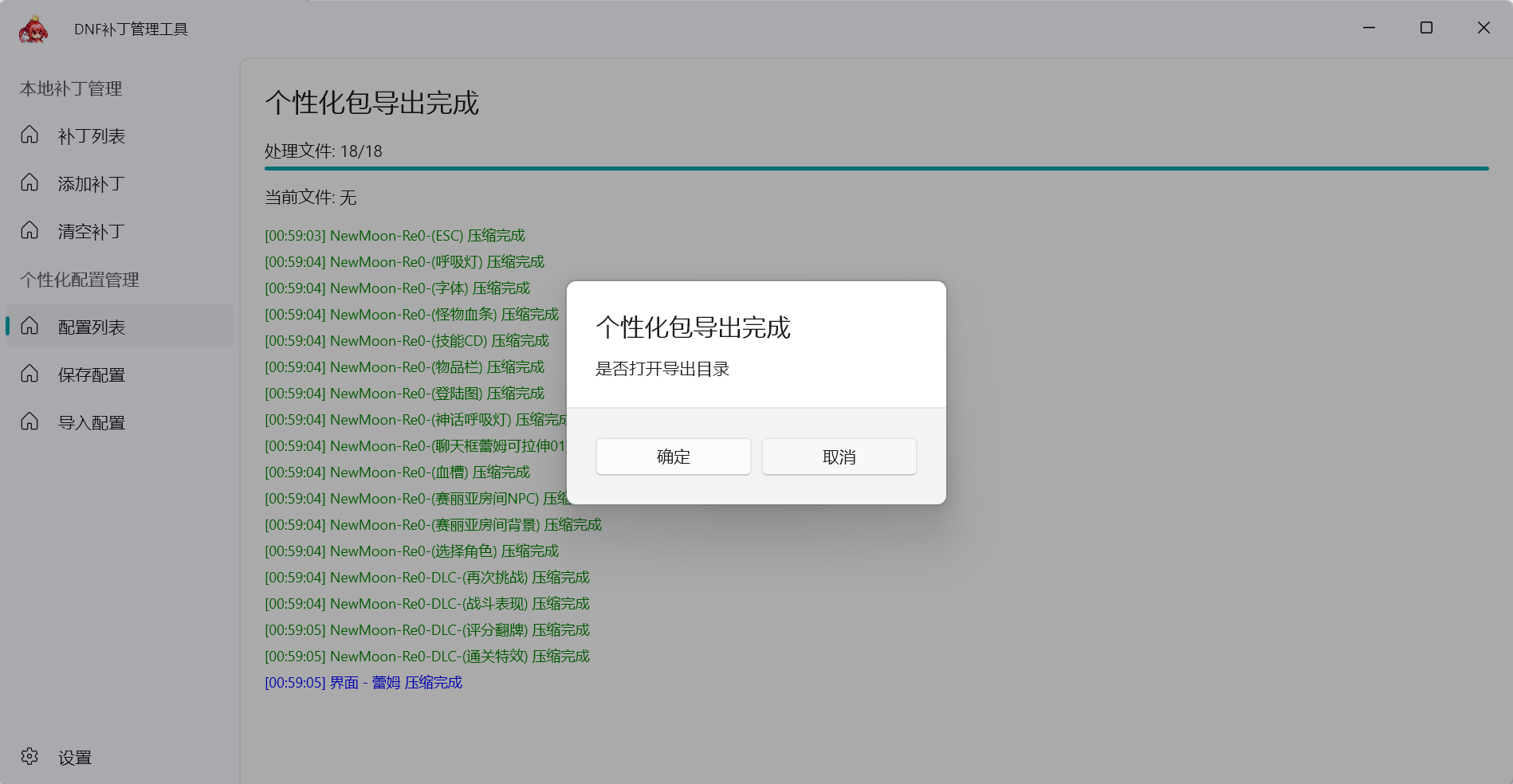
Task: Click the NewMoon-Re0-DLC-(通关特效) log entry
Action: point(427,656)
